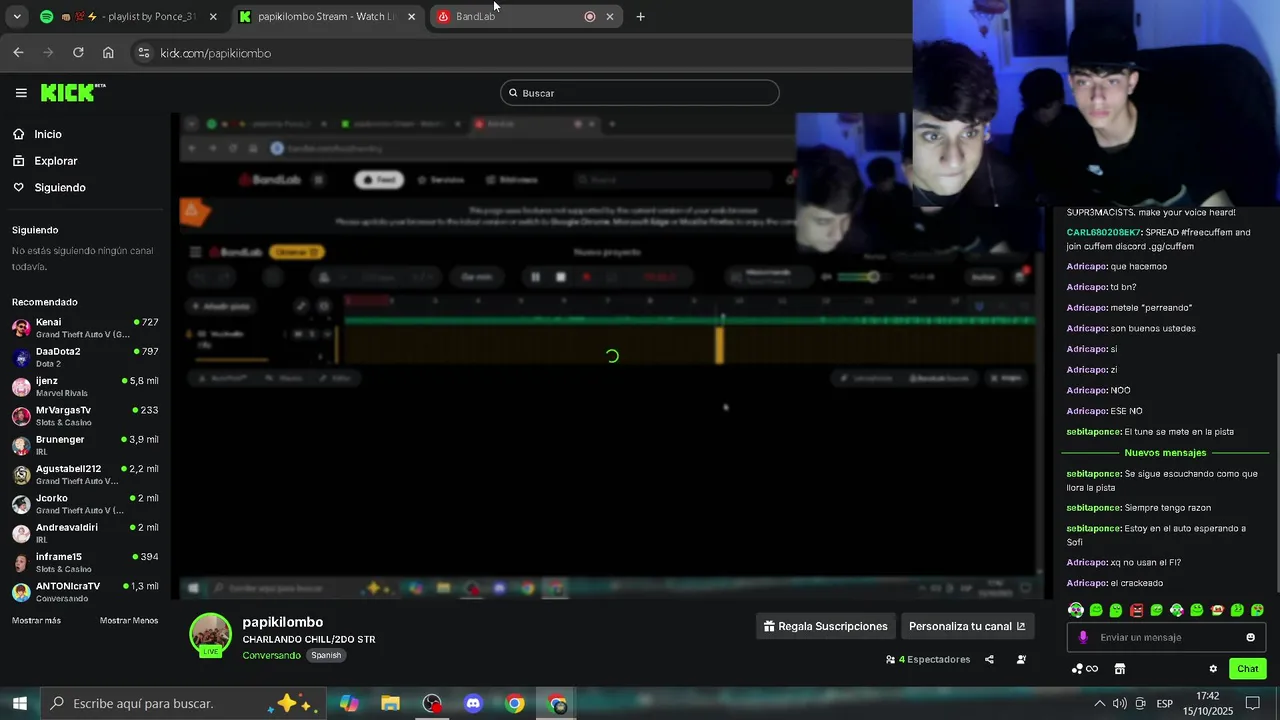Open the Conversando category link
The width and height of the screenshot is (1280, 720).
click(271, 656)
